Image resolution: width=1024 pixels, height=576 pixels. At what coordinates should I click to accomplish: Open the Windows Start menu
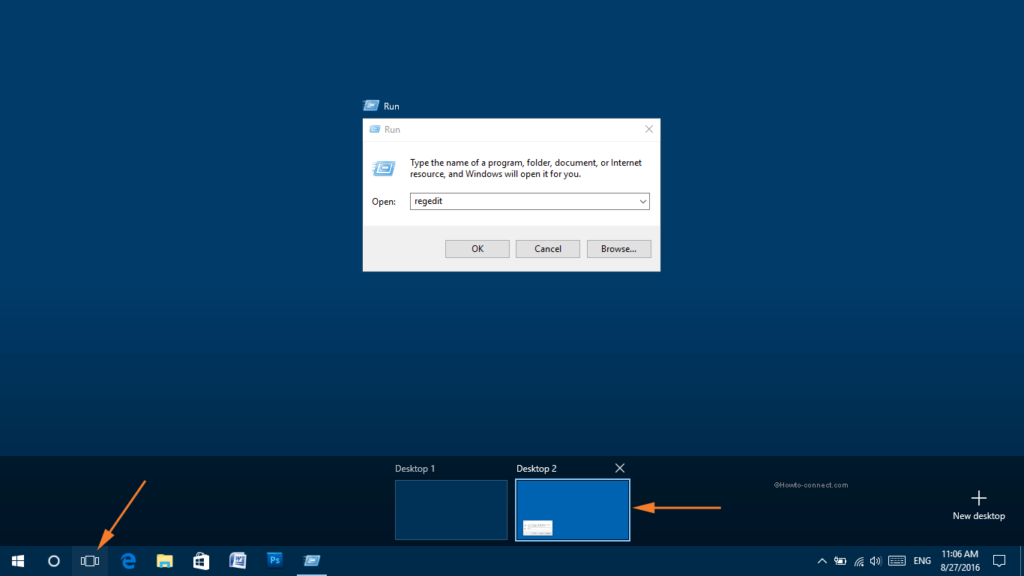pyautogui.click(x=18, y=561)
